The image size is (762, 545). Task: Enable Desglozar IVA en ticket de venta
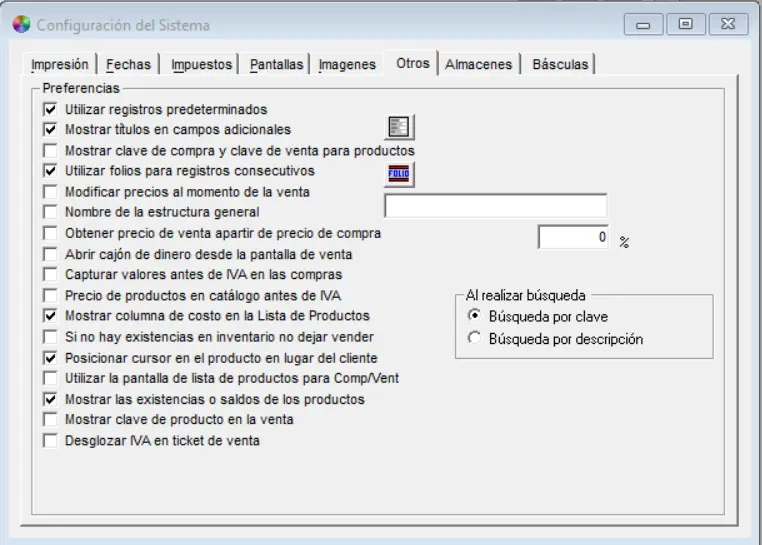[x=50, y=440]
